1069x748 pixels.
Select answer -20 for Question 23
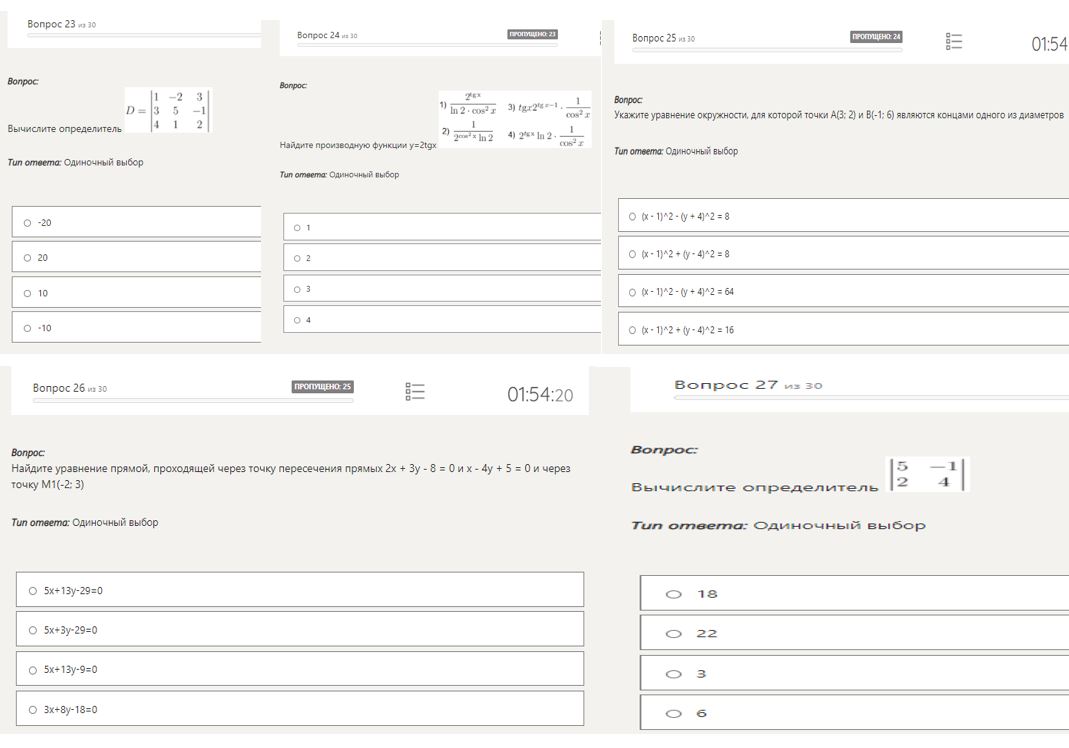28,222
